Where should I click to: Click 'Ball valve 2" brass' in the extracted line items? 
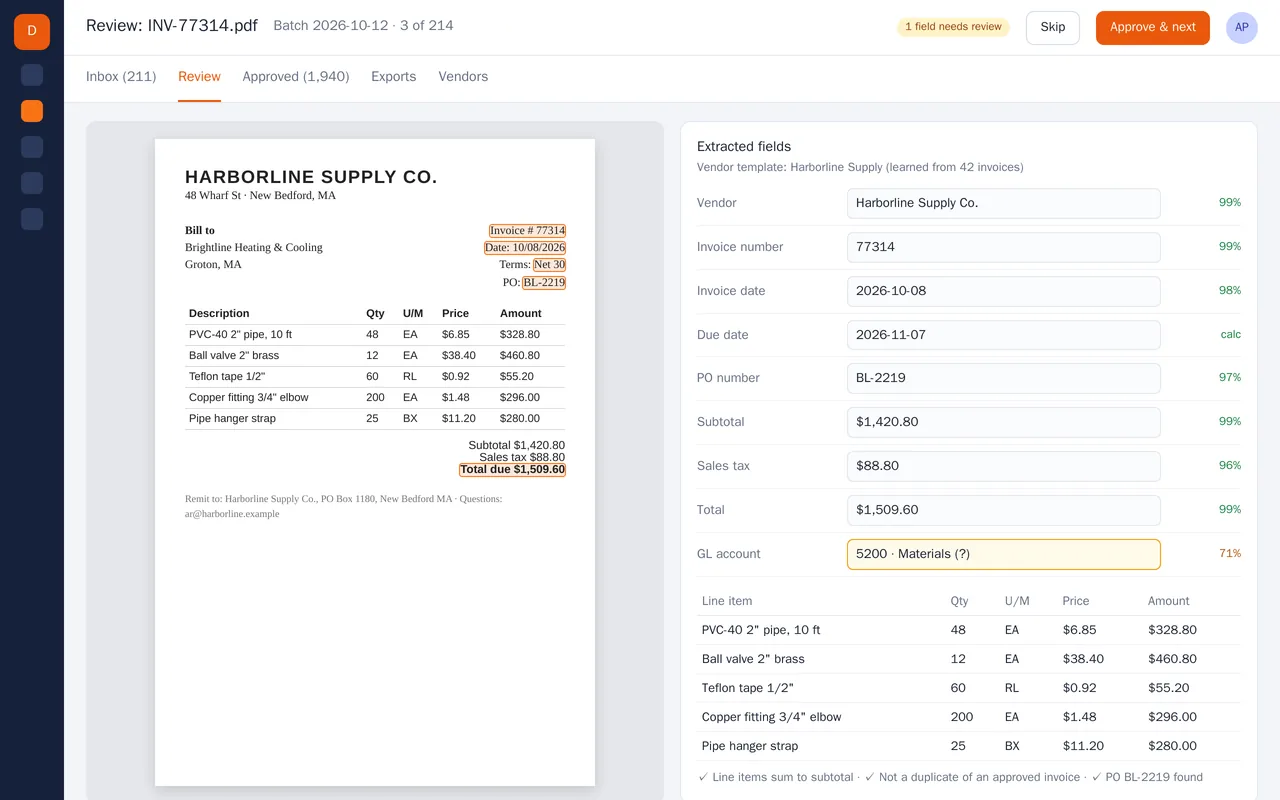click(753, 659)
